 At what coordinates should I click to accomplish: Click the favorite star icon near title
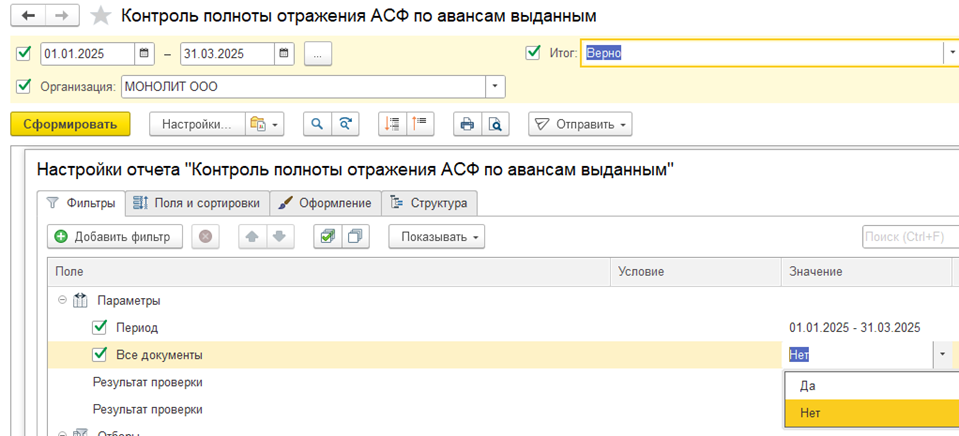100,16
